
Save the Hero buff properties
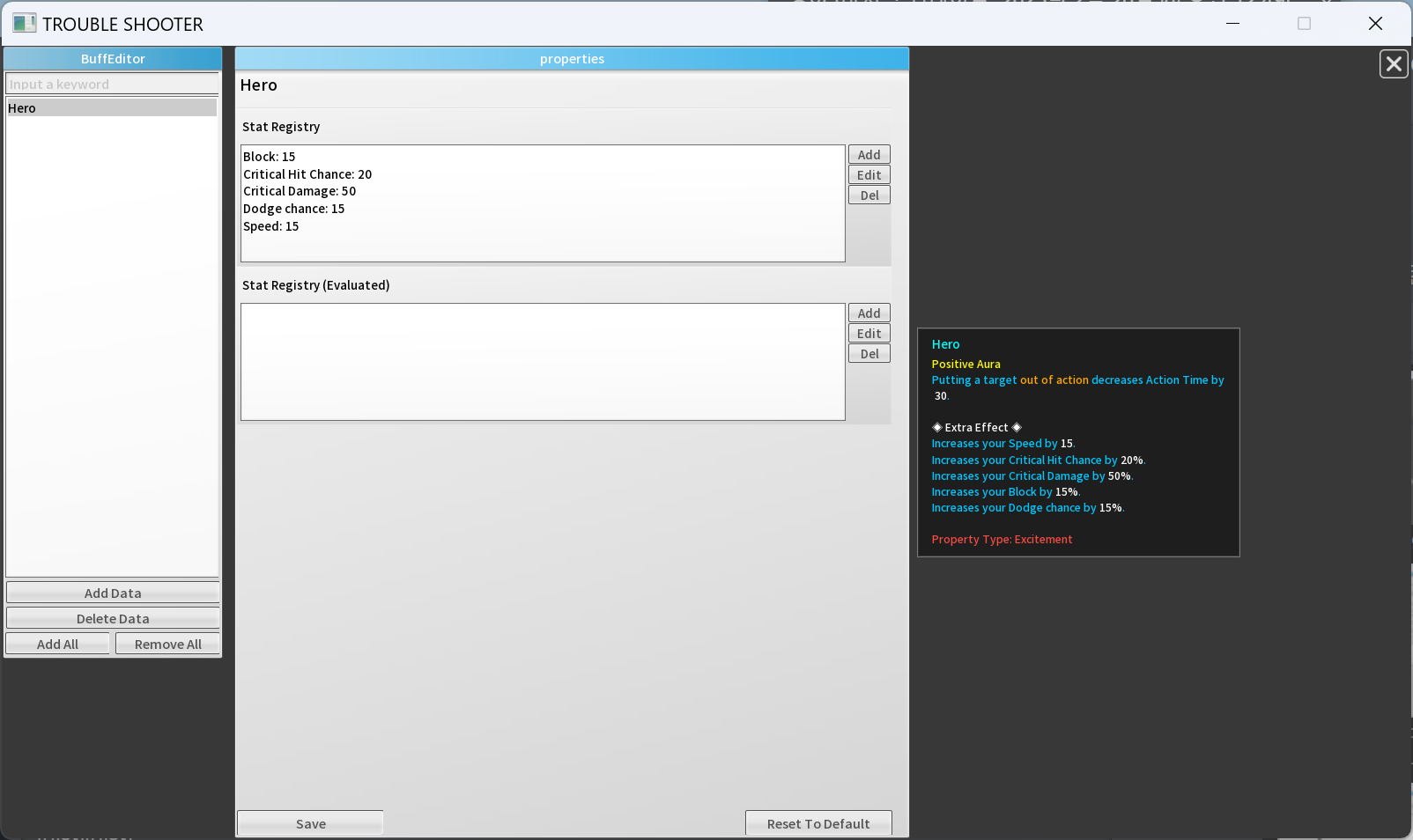pos(310,824)
